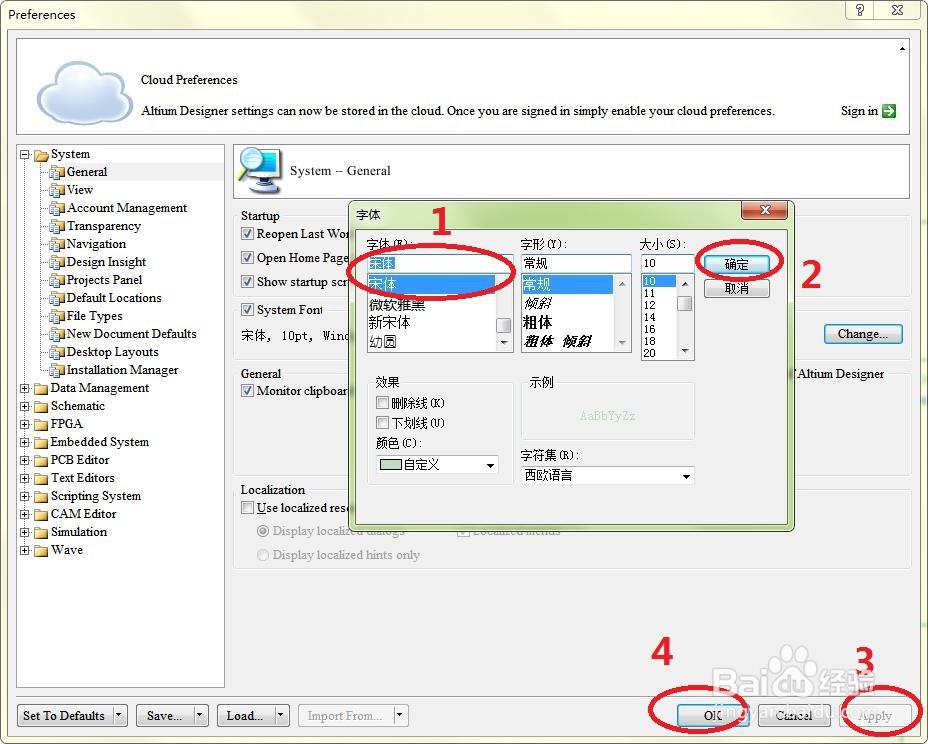Click the PCB Editor folder icon

click(41, 460)
